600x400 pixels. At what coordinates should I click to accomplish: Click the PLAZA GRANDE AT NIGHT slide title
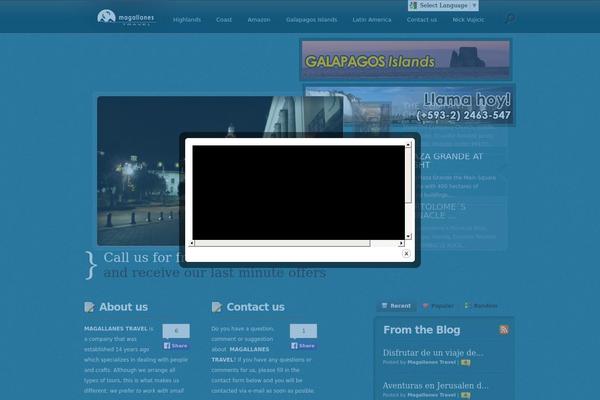click(x=450, y=160)
